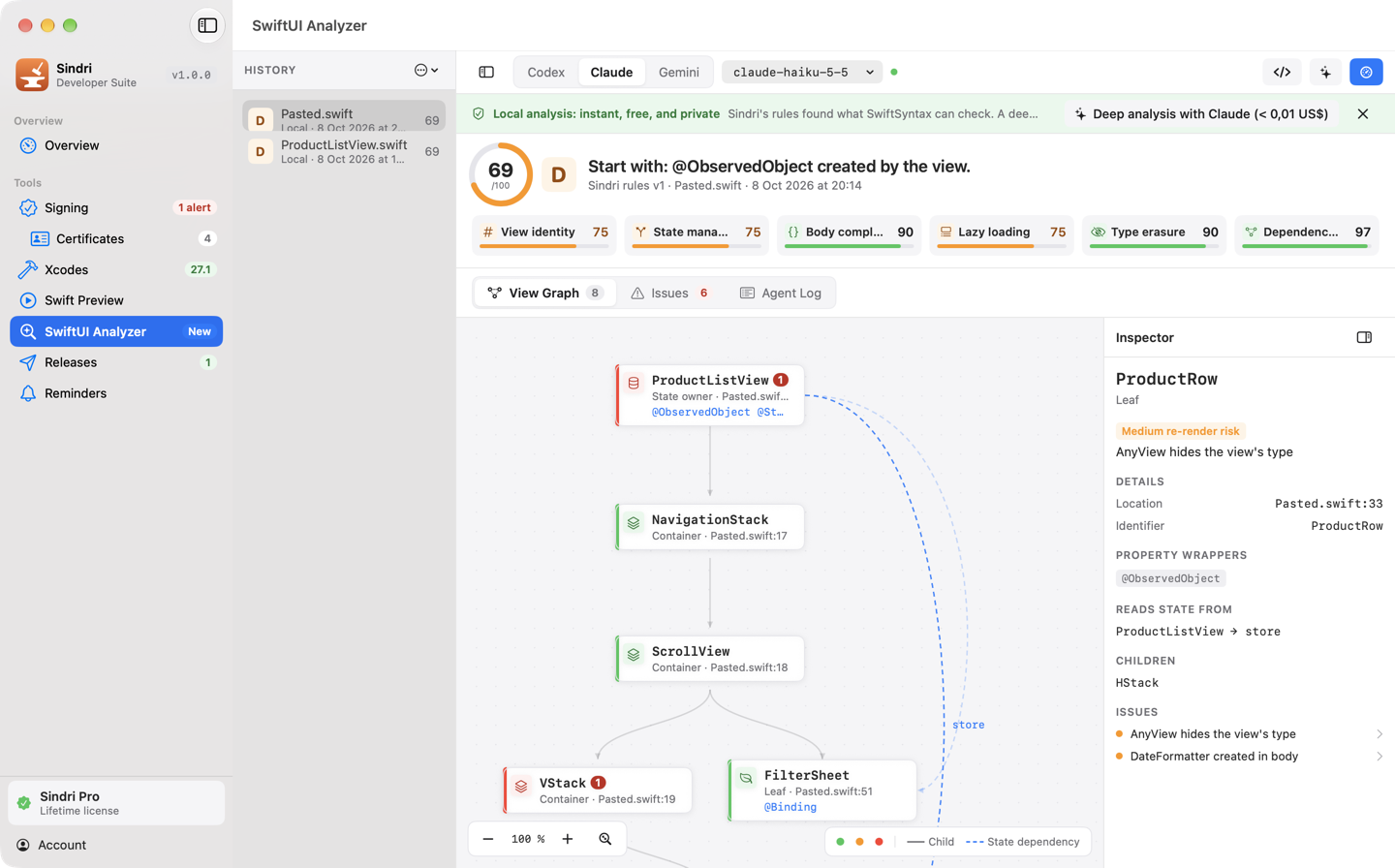Toggle the main sidebar visibility button
The height and width of the screenshot is (868, 1395).
tap(207, 25)
